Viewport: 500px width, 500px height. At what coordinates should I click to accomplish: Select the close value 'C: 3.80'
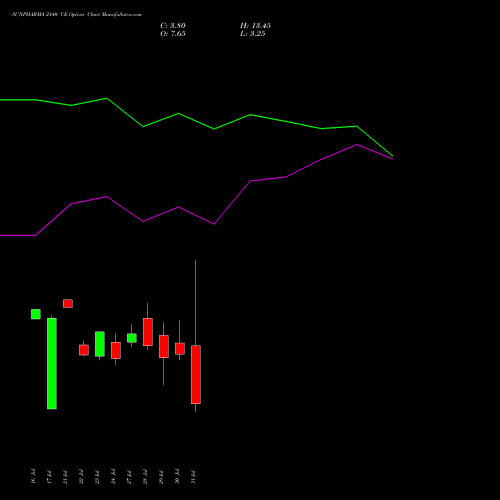[173, 26]
